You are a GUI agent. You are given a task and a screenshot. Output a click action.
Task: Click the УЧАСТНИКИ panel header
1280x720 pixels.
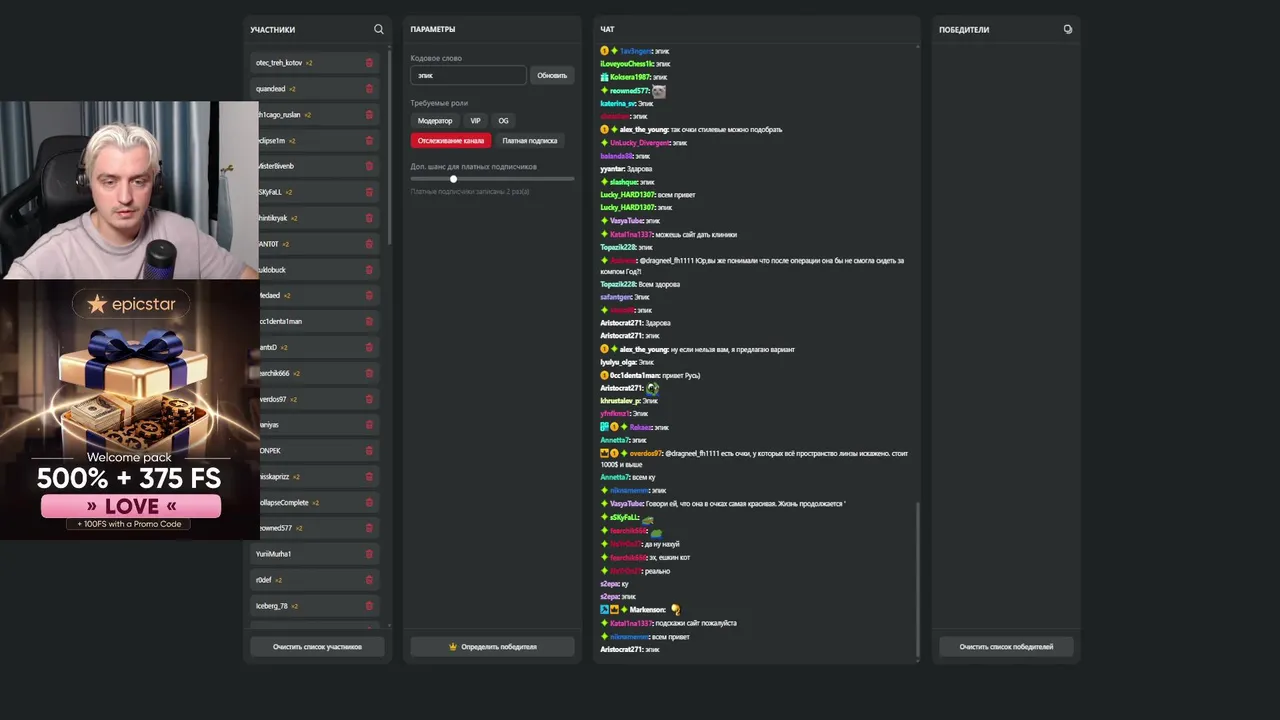pyautogui.click(x=273, y=30)
